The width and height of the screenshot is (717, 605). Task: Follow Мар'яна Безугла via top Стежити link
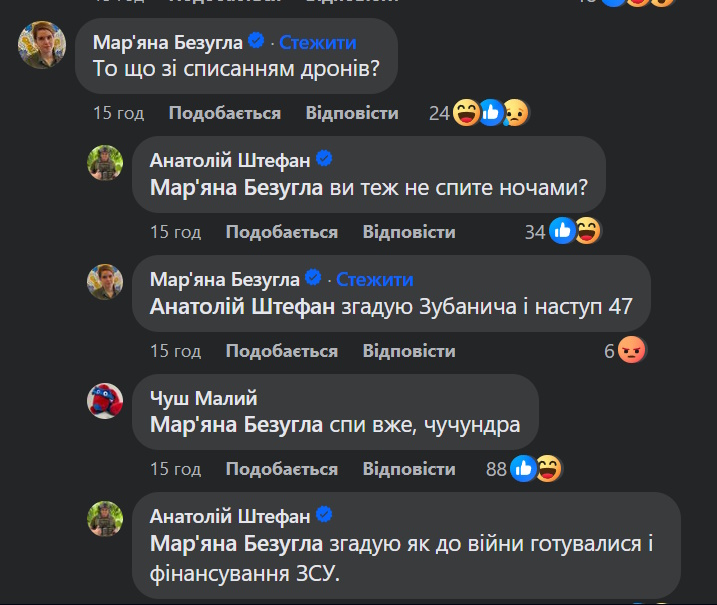pyautogui.click(x=317, y=42)
